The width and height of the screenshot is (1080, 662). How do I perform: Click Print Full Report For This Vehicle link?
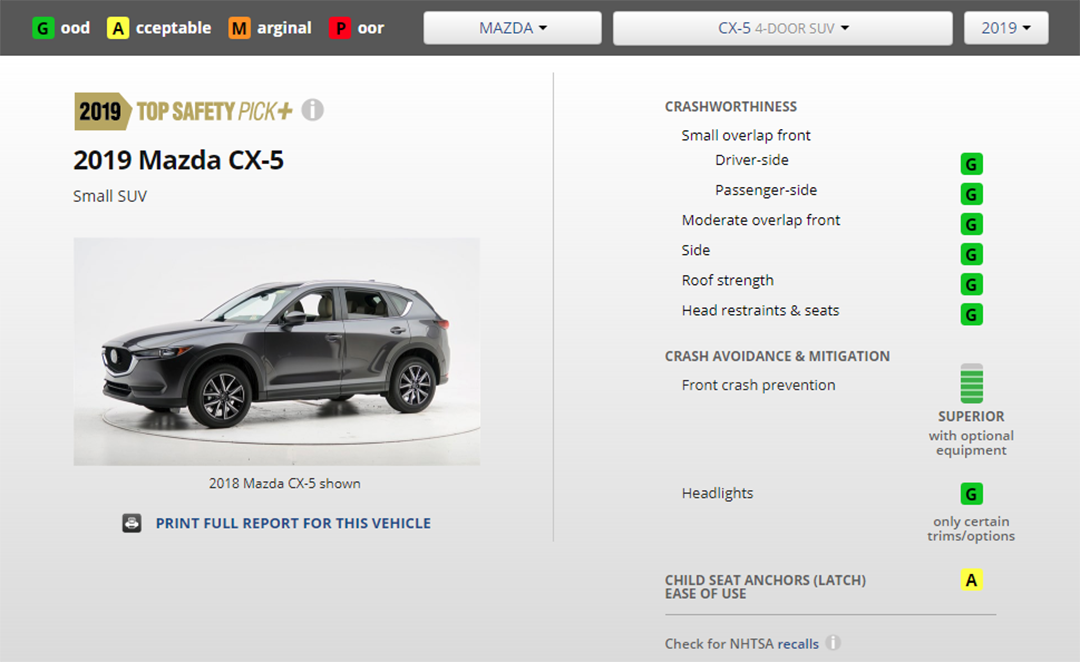293,523
